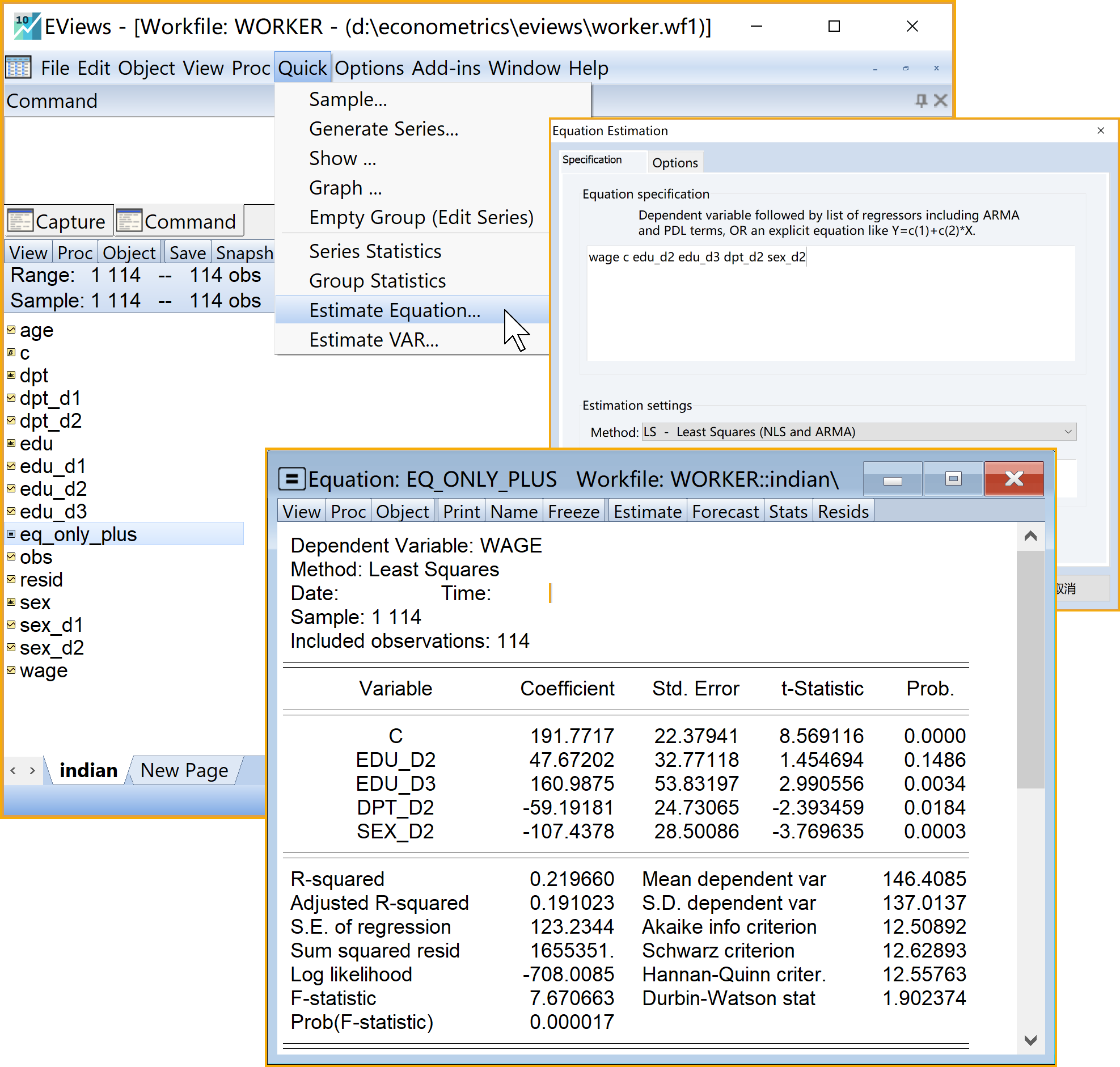
Task: Click the Resids button in equation toolbar
Action: tap(843, 511)
